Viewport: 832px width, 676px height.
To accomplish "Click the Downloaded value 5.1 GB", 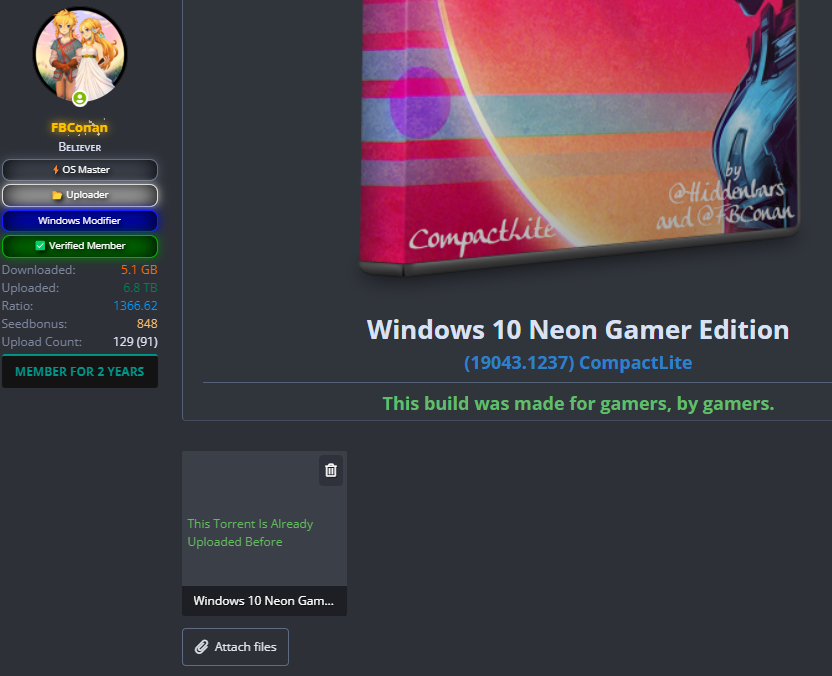I will [x=139, y=270].
